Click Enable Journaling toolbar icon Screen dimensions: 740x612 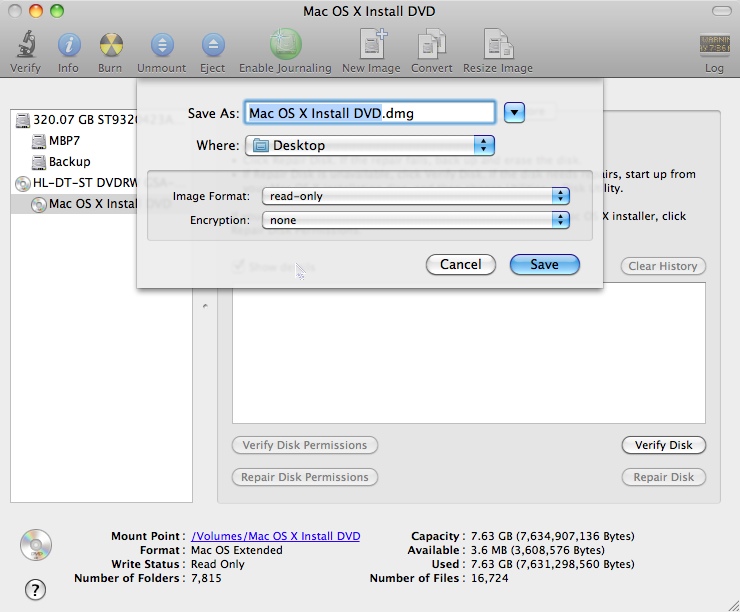[x=285, y=44]
